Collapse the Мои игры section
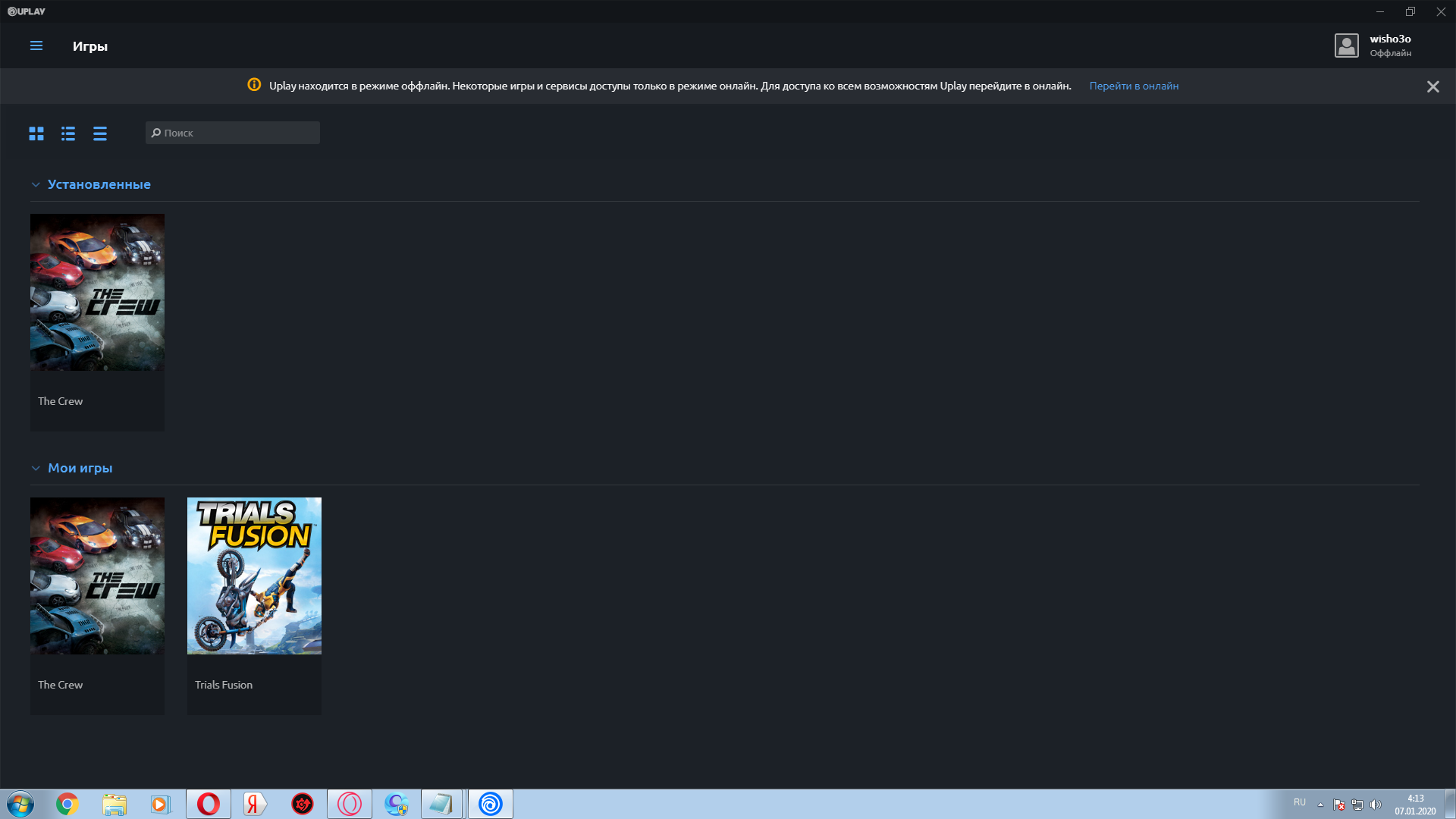The image size is (1456, 819). pos(35,469)
